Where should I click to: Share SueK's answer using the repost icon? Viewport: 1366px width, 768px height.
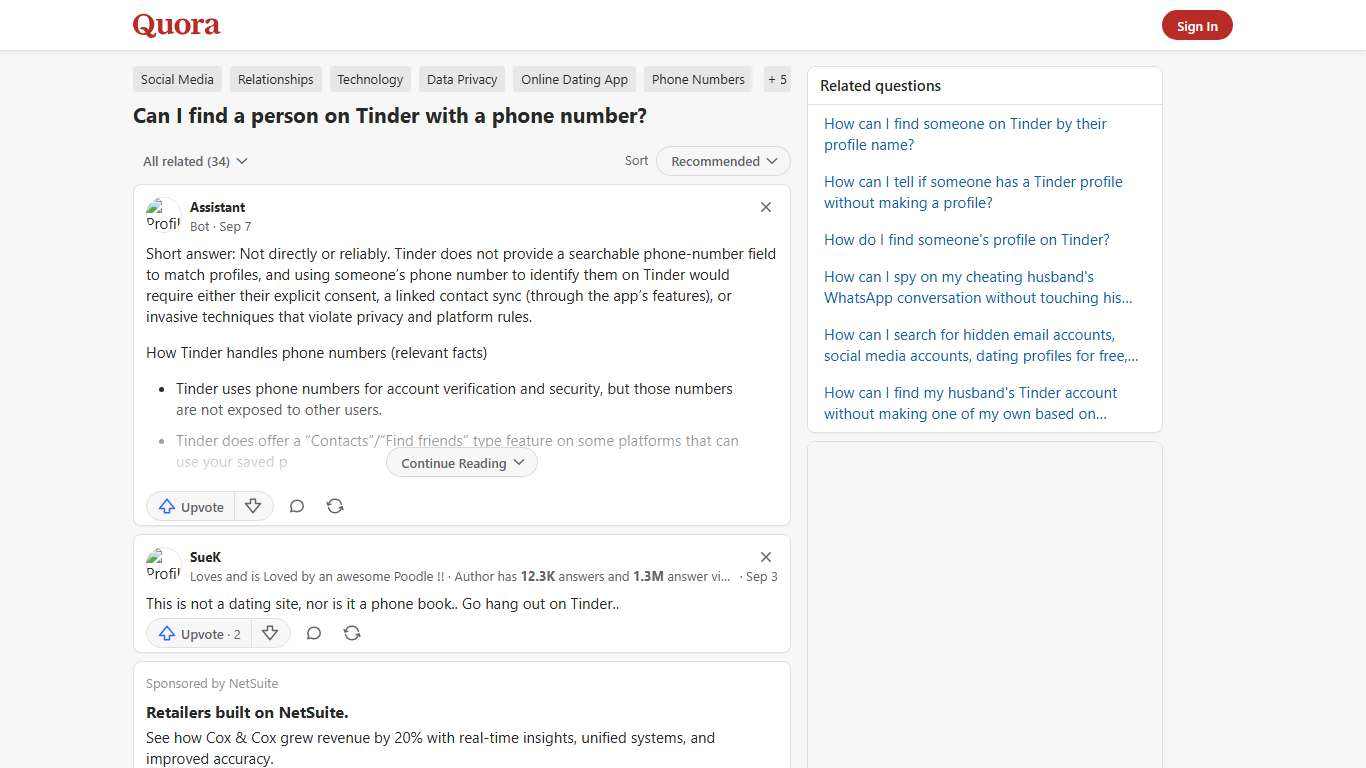click(x=351, y=633)
